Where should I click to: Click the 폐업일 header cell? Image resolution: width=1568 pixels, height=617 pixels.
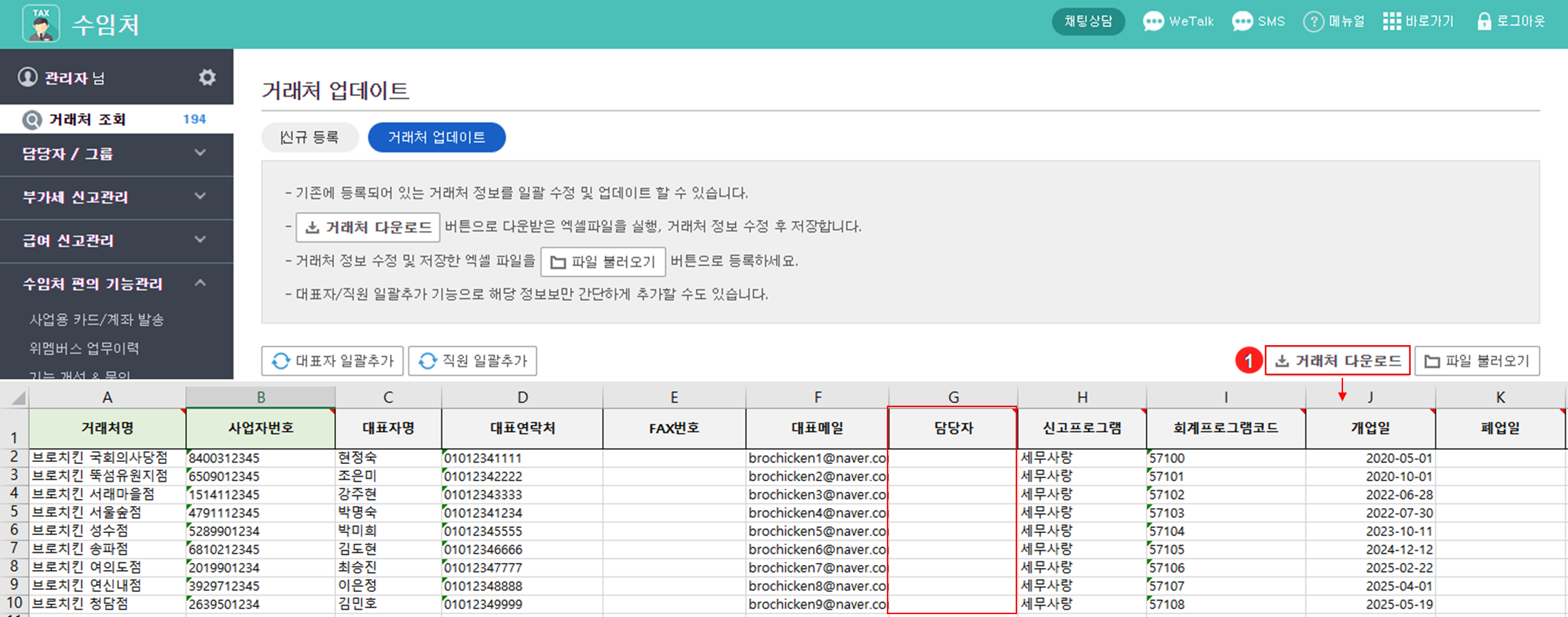pyautogui.click(x=1500, y=428)
